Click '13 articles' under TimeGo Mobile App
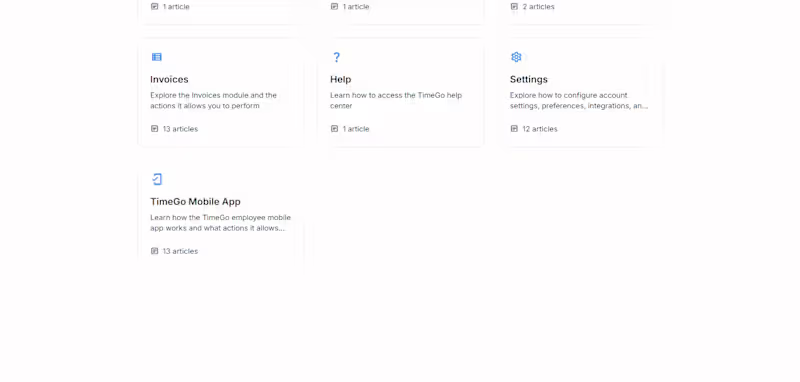 pyautogui.click(x=180, y=251)
